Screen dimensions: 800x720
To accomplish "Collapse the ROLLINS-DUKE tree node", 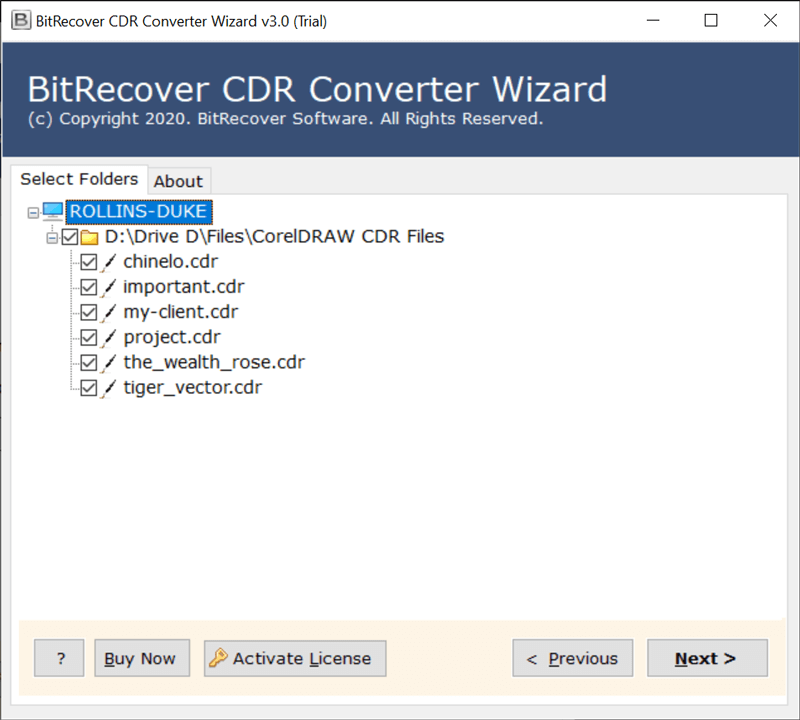I will [33, 212].
